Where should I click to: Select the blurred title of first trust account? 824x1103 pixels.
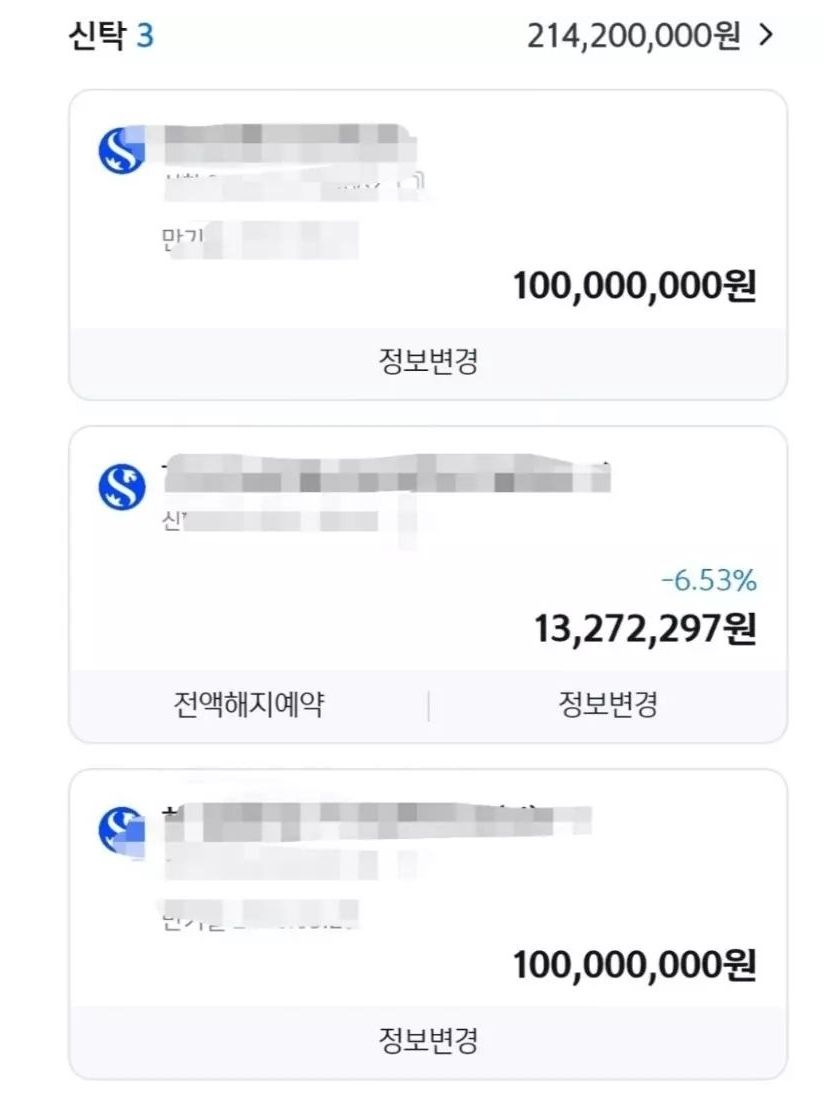290,142
